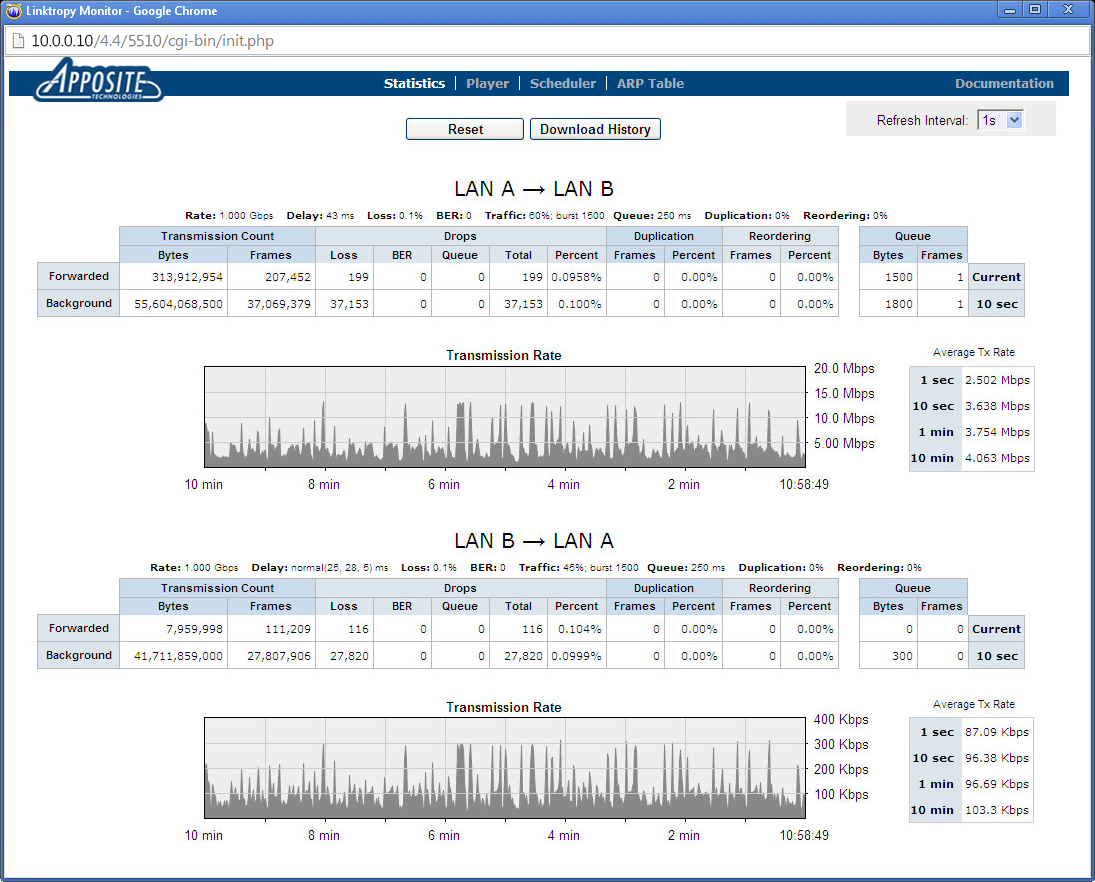Click the Chrome window title icon
This screenshot has width=1095, height=882.
pyautogui.click(x=13, y=11)
